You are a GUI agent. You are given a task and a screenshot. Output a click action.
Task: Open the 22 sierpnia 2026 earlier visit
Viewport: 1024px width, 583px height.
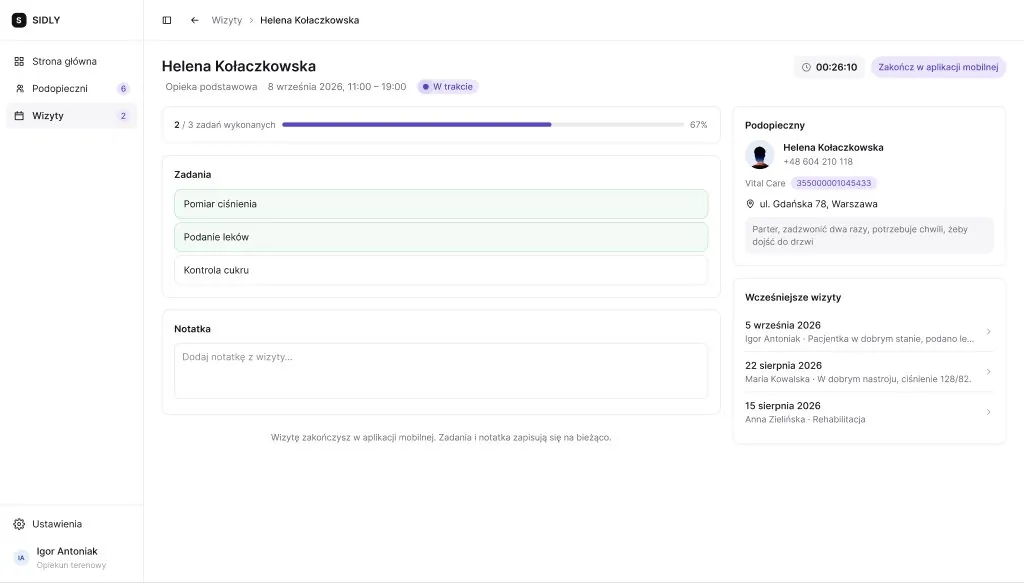(x=869, y=372)
